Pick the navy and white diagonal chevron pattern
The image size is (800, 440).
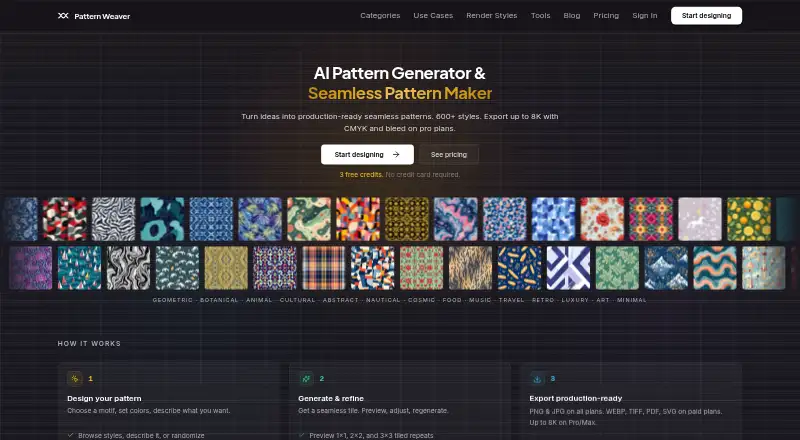click(x=568, y=268)
